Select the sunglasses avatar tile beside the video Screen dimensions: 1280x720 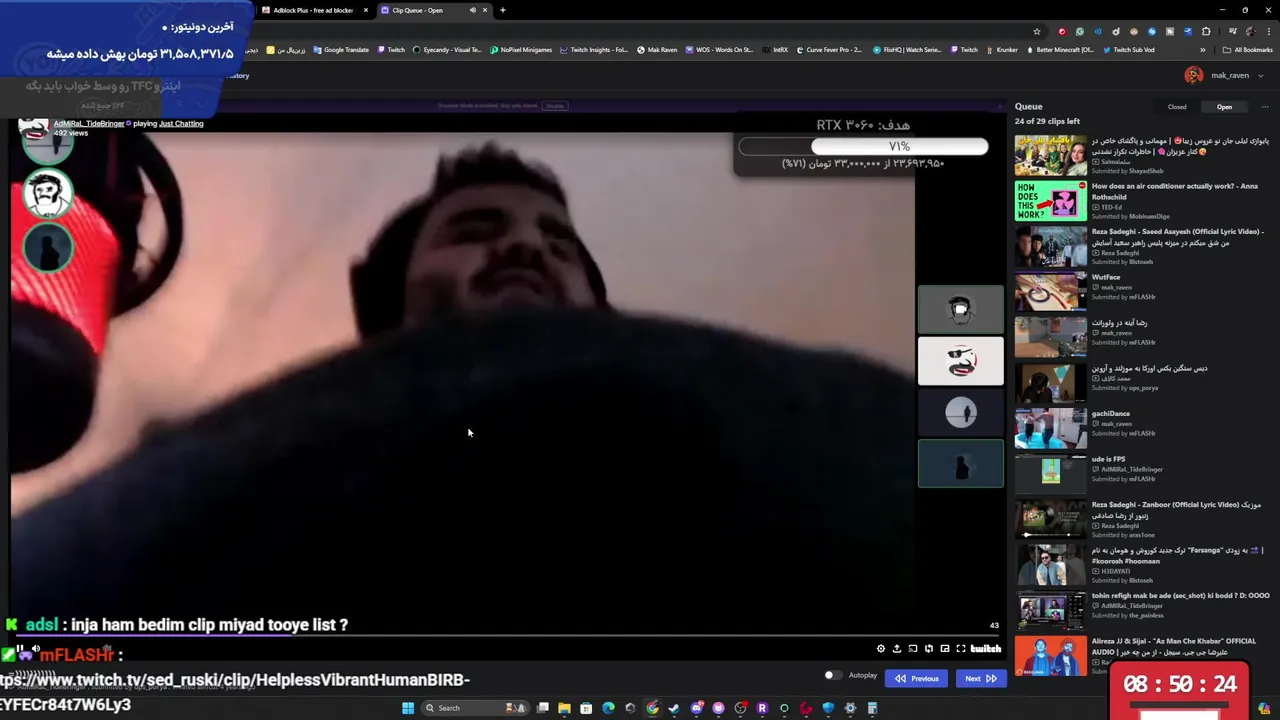tap(961, 361)
